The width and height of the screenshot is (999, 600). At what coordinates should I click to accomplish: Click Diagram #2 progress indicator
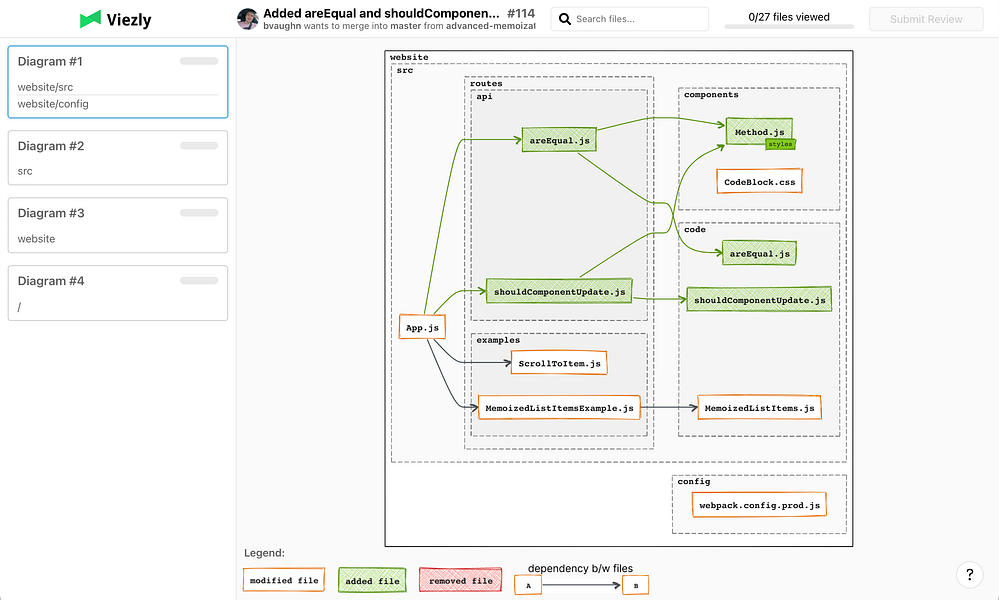199,146
